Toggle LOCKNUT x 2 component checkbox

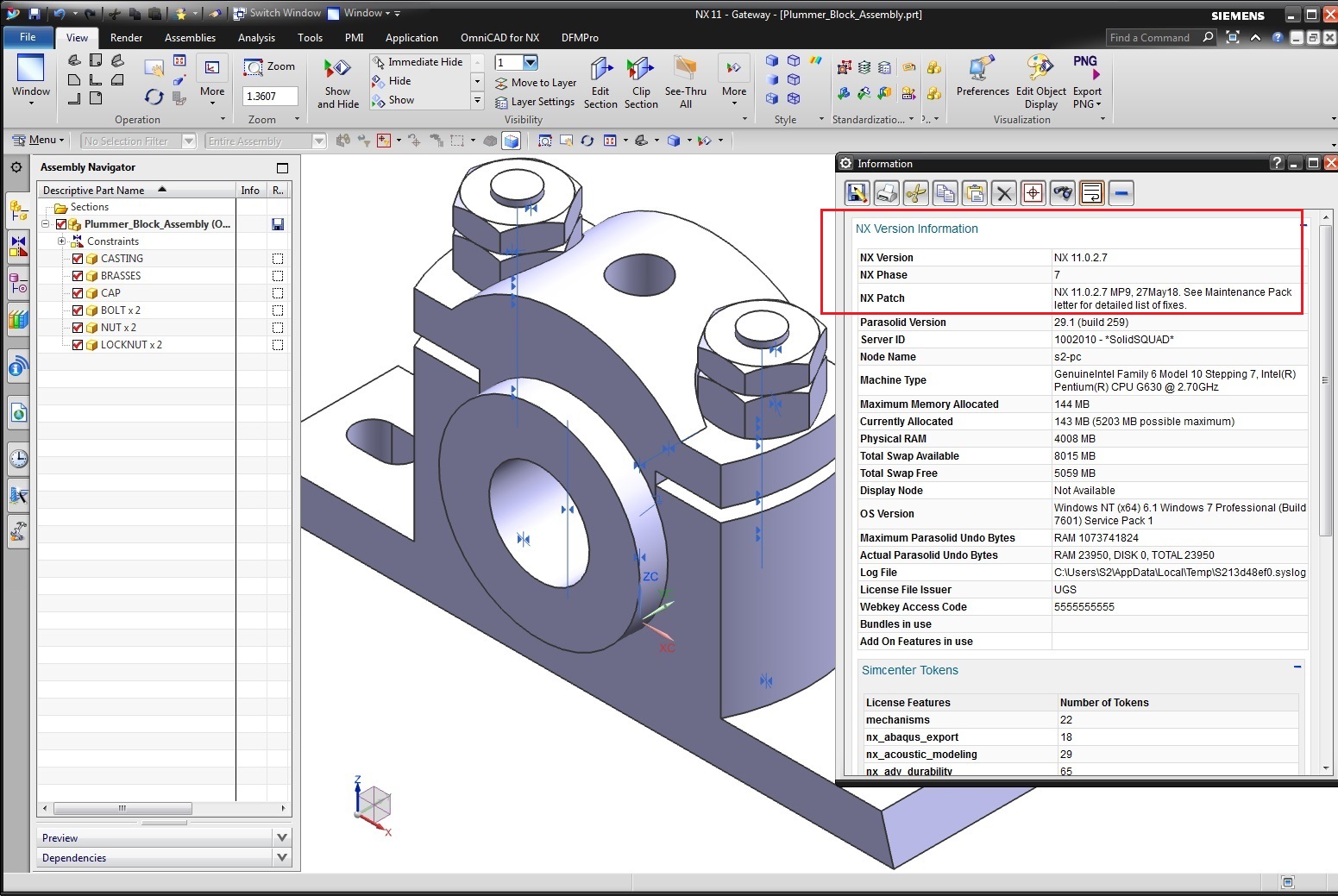pos(78,345)
